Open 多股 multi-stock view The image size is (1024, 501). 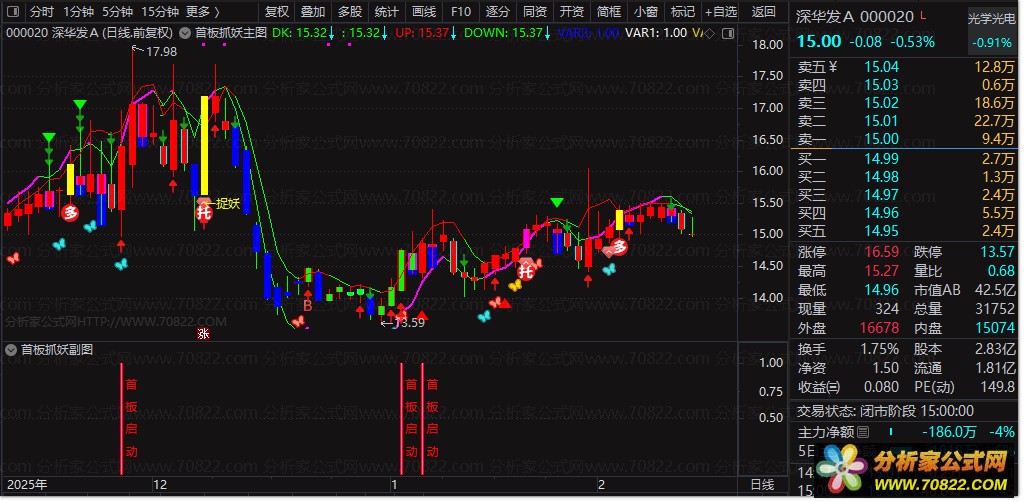pos(350,11)
